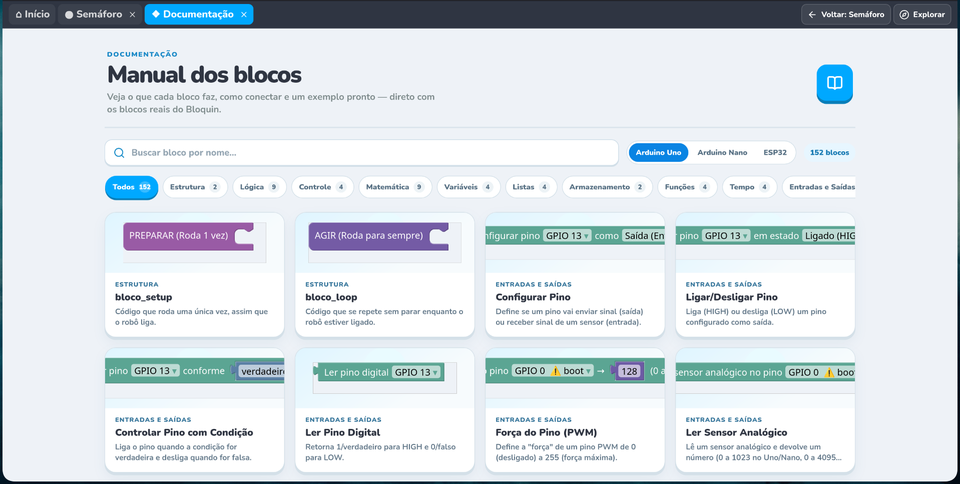This screenshot has height=484, width=960.
Task: Close the Documentação tab
Action: tap(244, 15)
